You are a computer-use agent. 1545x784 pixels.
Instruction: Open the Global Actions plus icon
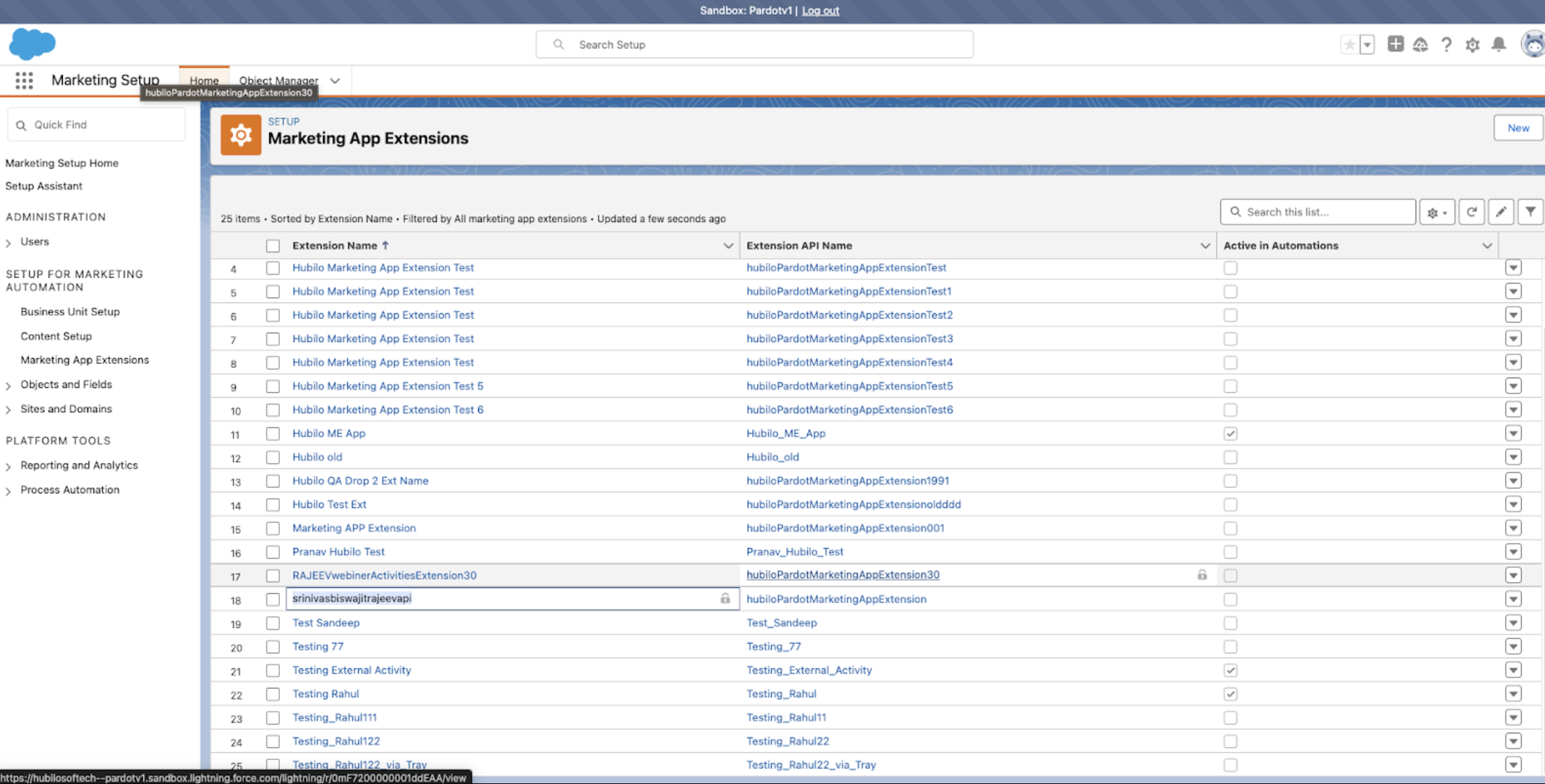click(1395, 44)
